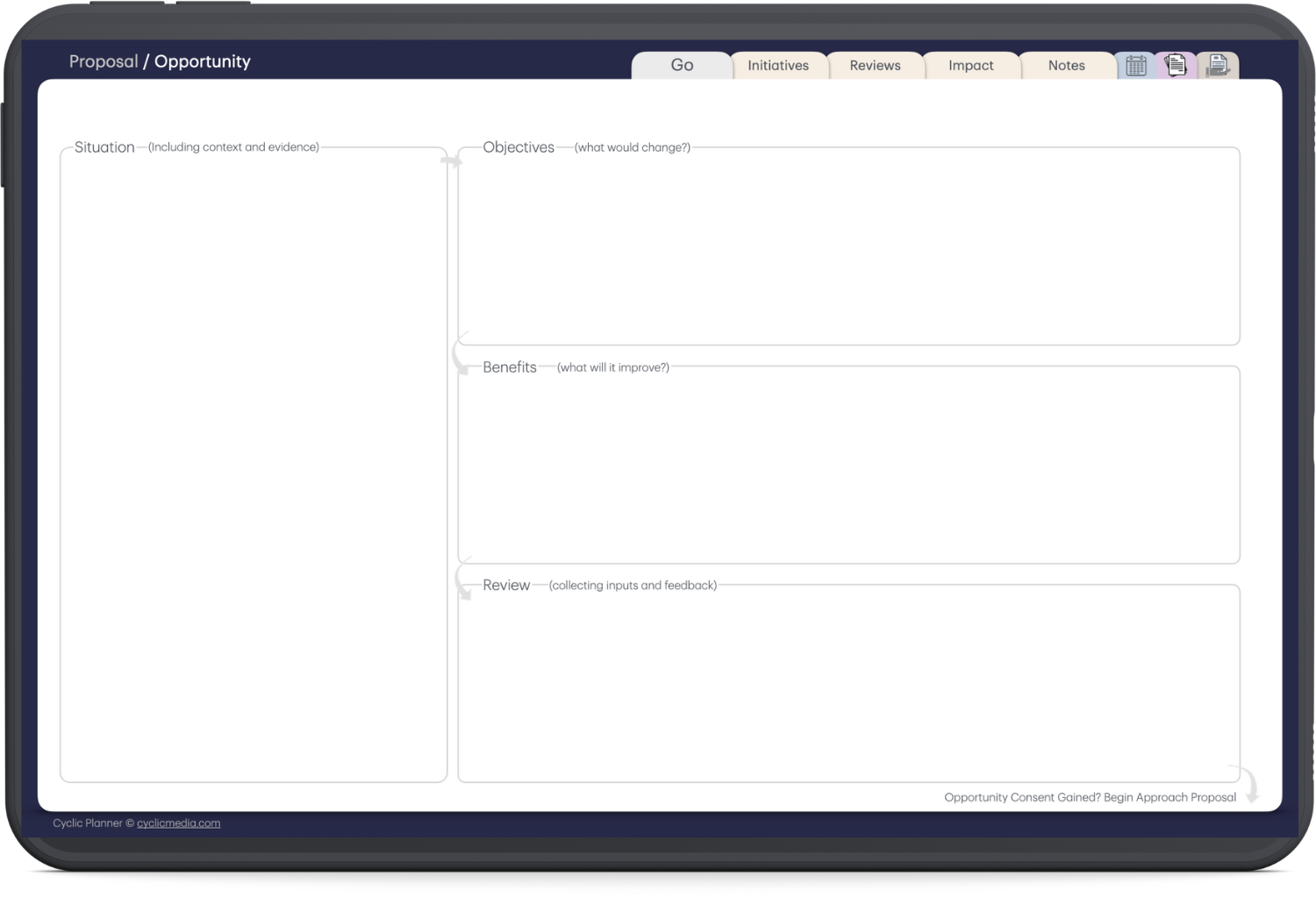Activate the Go tab

[682, 65]
